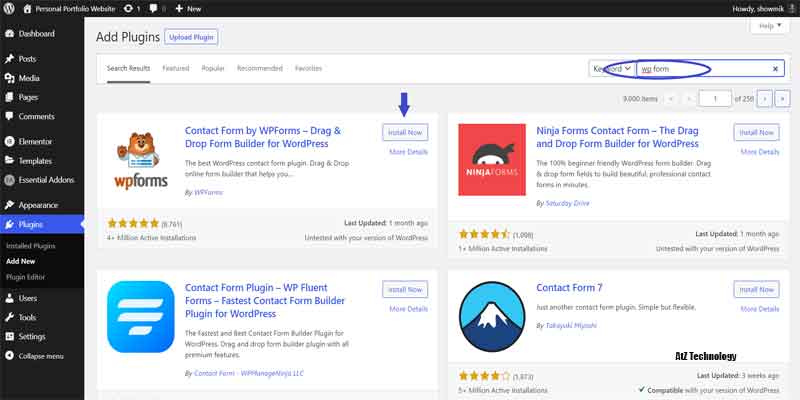800x400 pixels.
Task: Go to the next results page
Action: pos(764,98)
